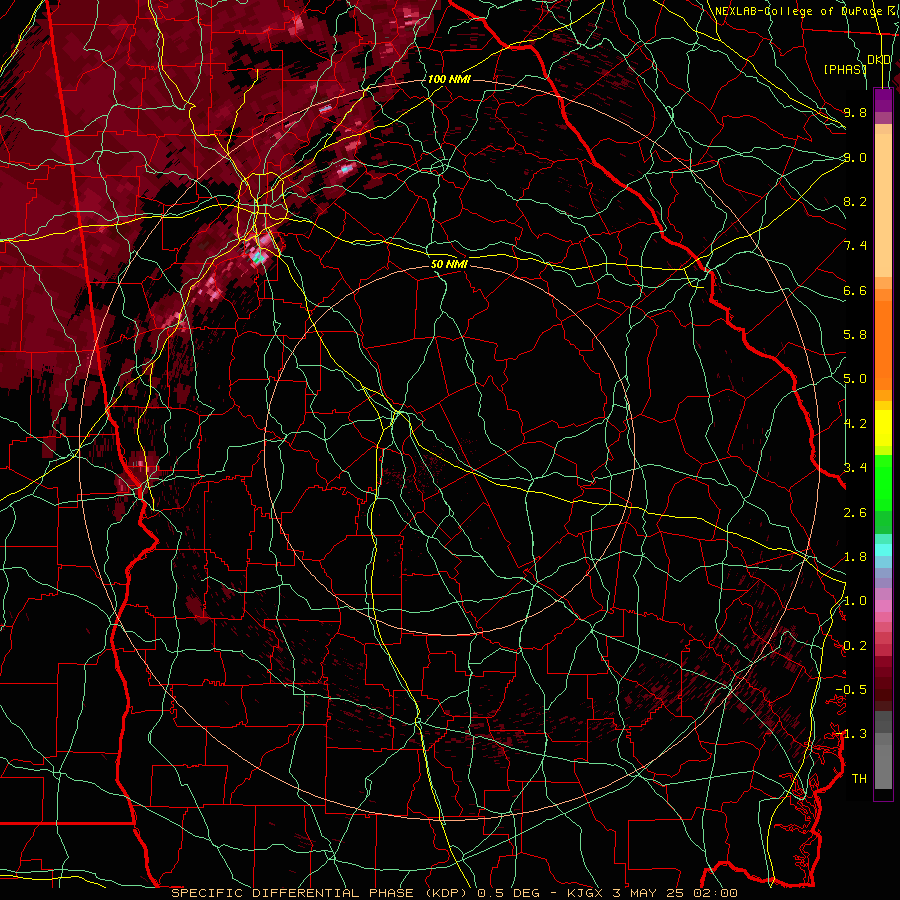Click the 3.4 value on the color scale
The height and width of the screenshot is (900, 900).
click(855, 468)
